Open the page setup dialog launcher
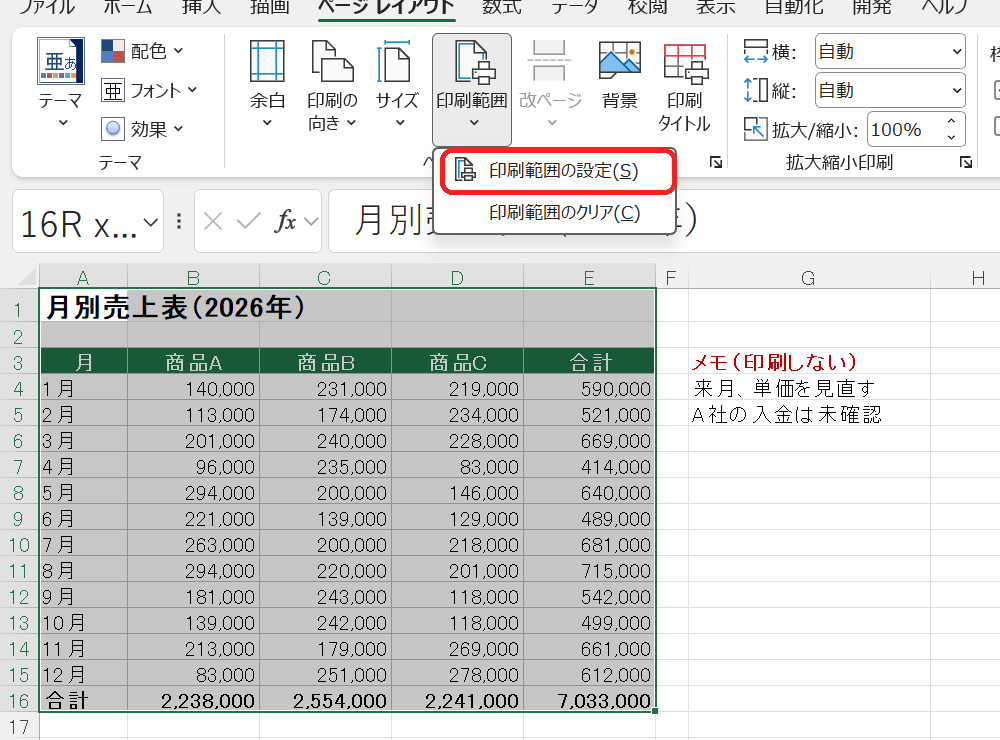This screenshot has width=1000, height=740. pos(716,163)
